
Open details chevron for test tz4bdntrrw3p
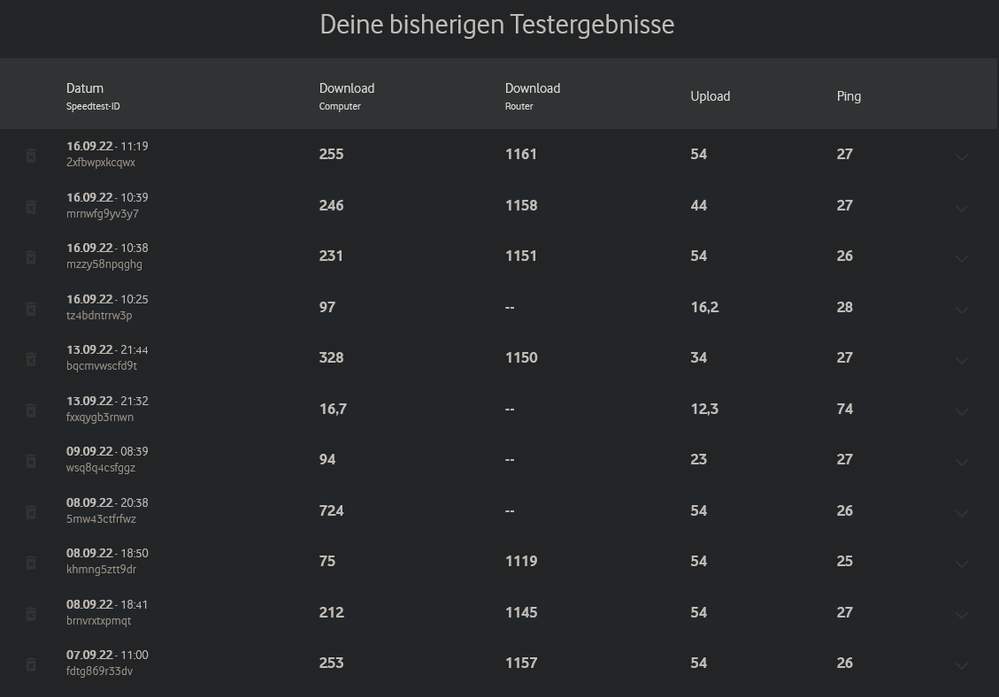(961, 310)
